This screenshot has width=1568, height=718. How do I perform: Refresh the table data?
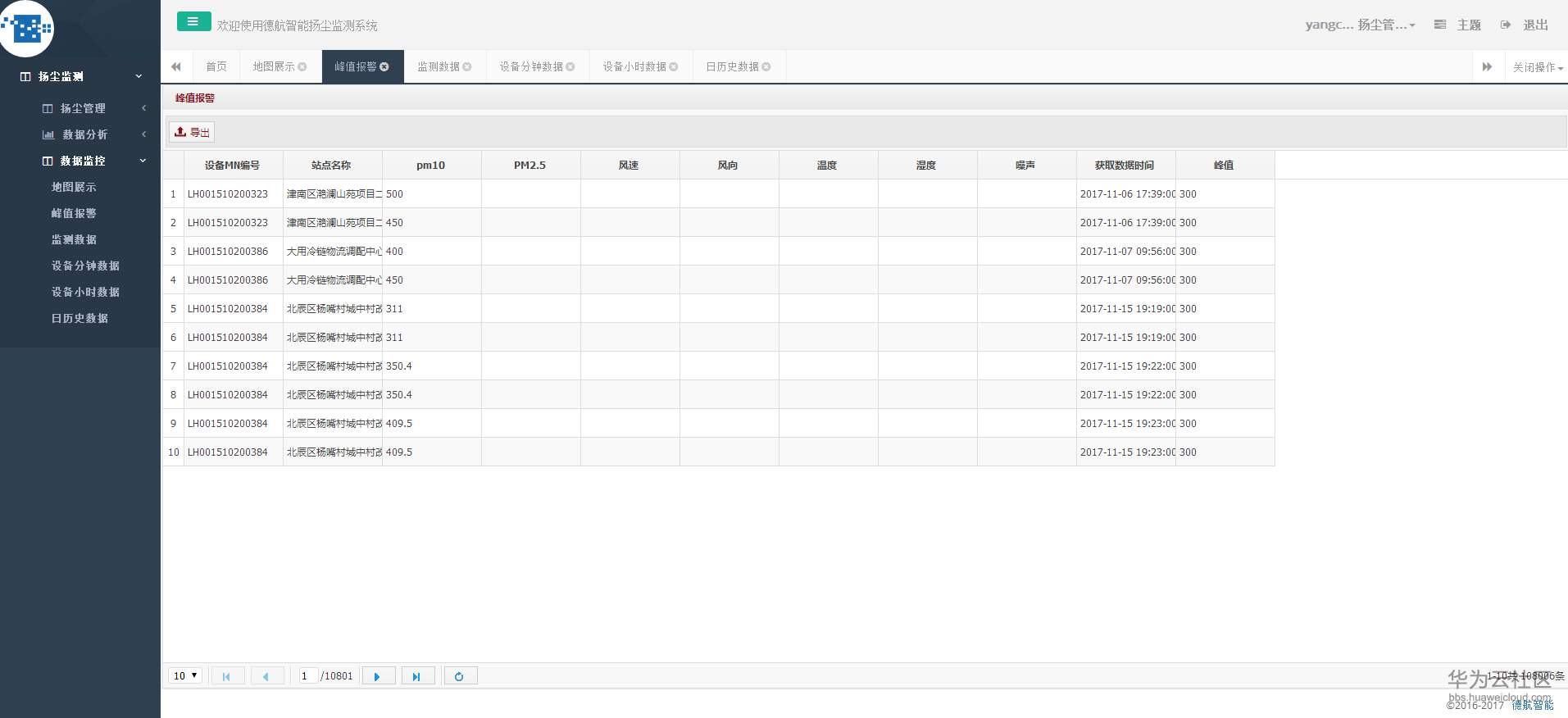click(x=460, y=676)
